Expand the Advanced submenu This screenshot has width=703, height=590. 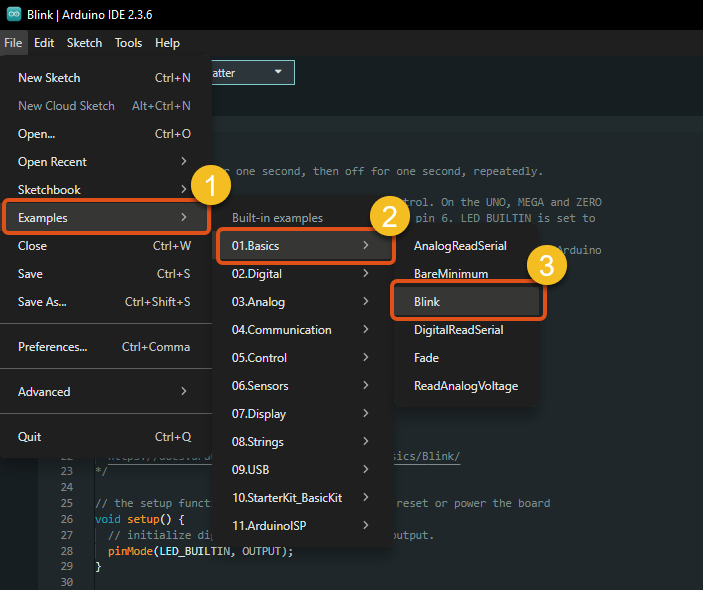pyautogui.click(x=106, y=392)
